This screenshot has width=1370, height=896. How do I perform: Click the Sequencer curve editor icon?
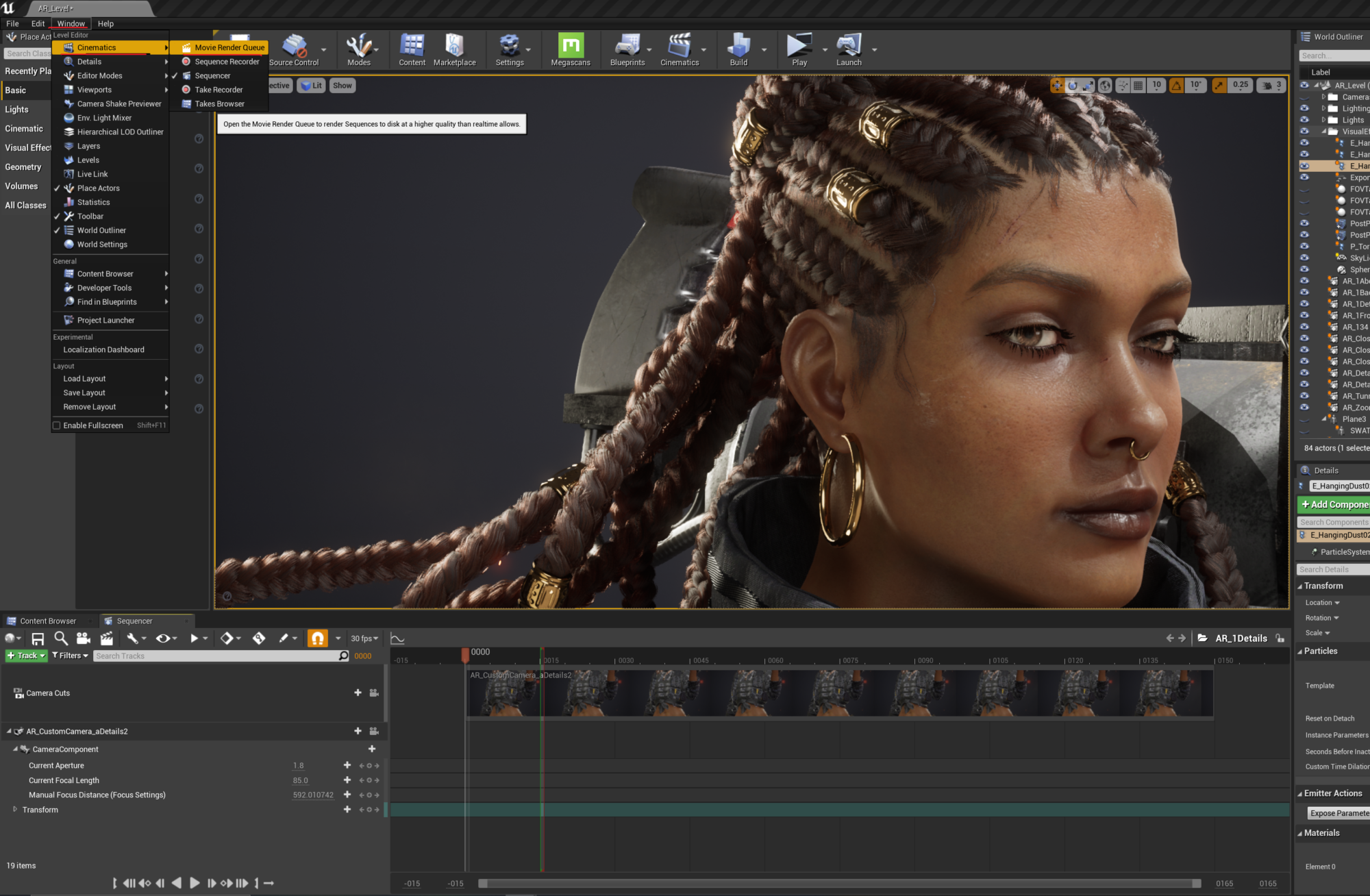click(x=397, y=638)
